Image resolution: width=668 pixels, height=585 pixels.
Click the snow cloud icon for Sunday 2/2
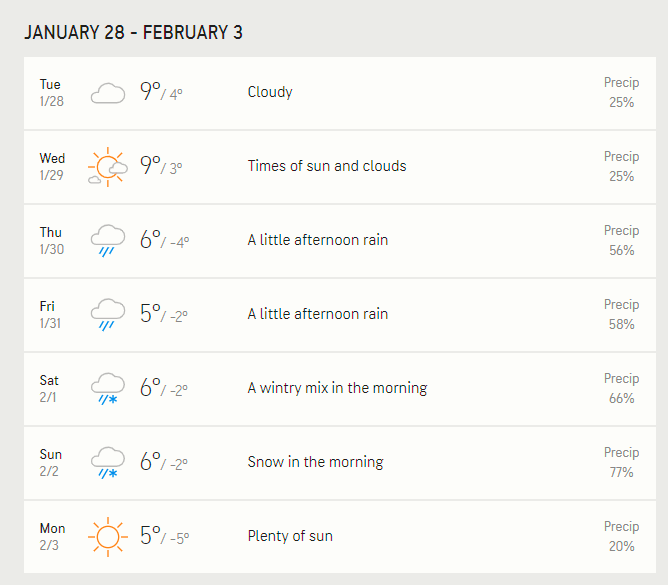click(108, 463)
